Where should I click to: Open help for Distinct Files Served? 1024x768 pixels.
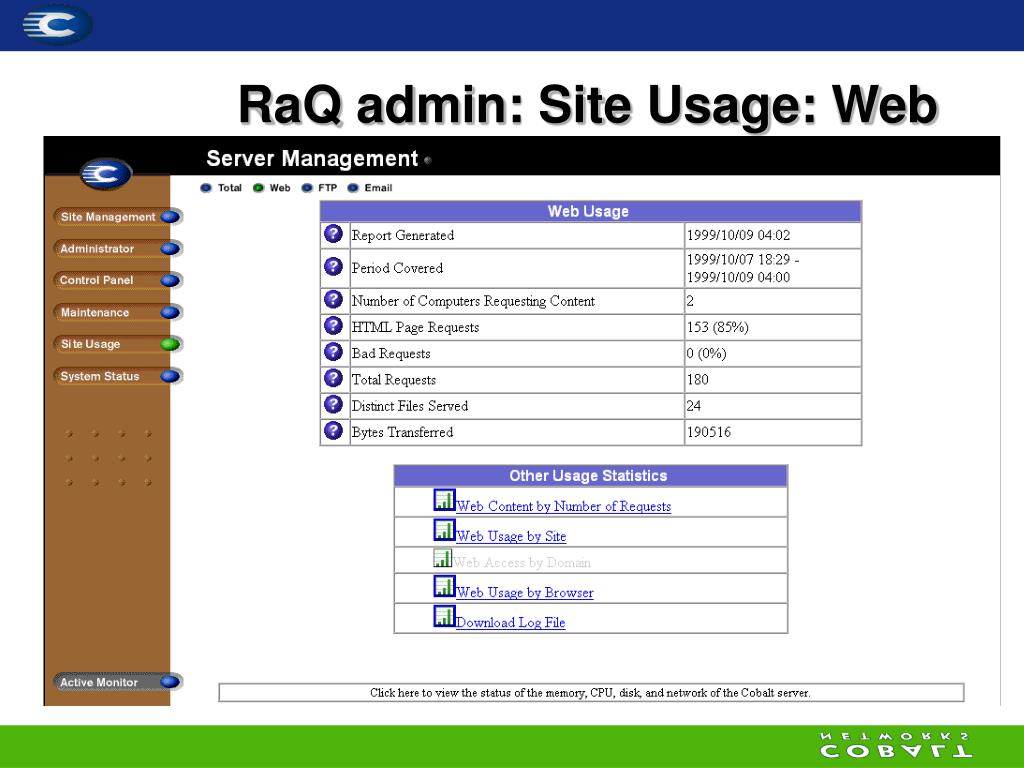point(333,404)
